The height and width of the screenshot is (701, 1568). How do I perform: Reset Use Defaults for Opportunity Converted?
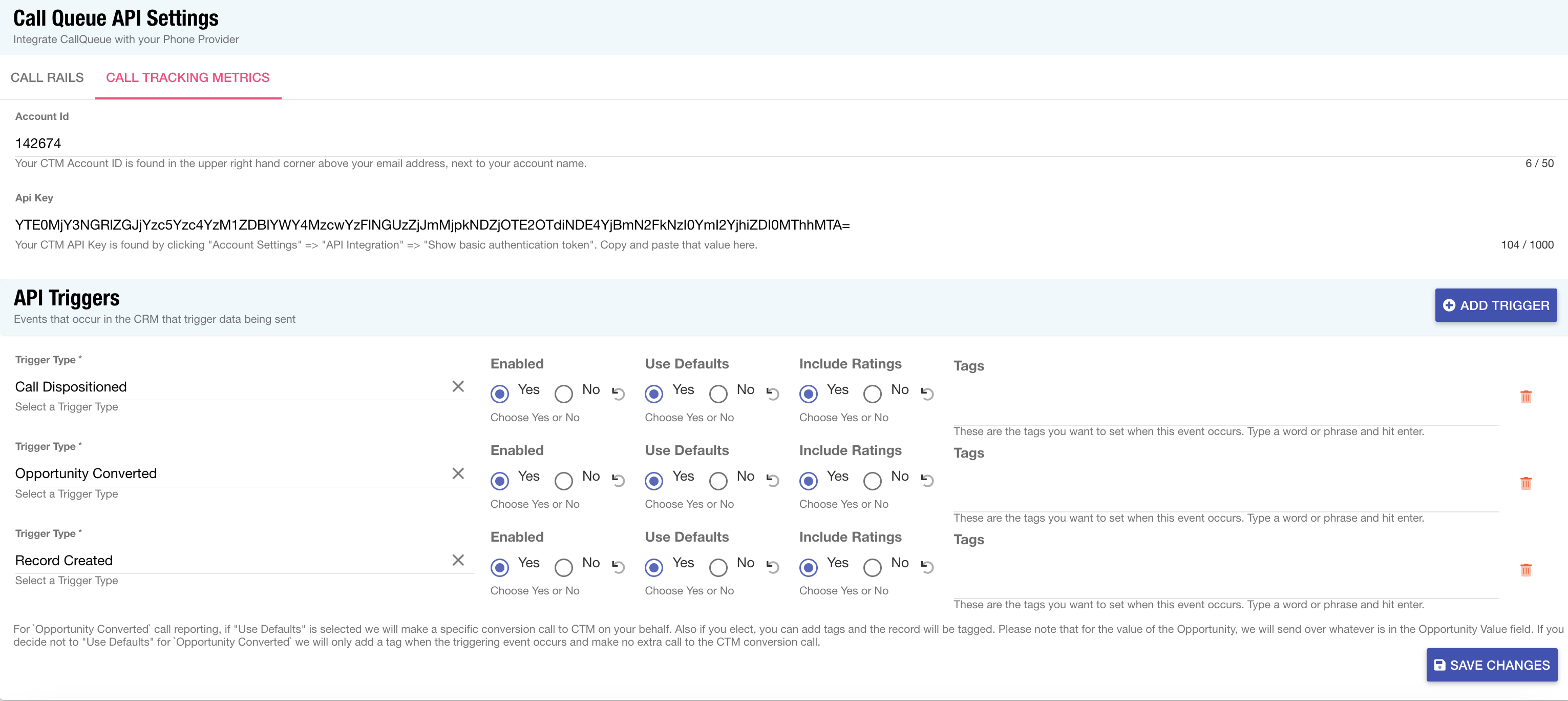[x=773, y=480]
